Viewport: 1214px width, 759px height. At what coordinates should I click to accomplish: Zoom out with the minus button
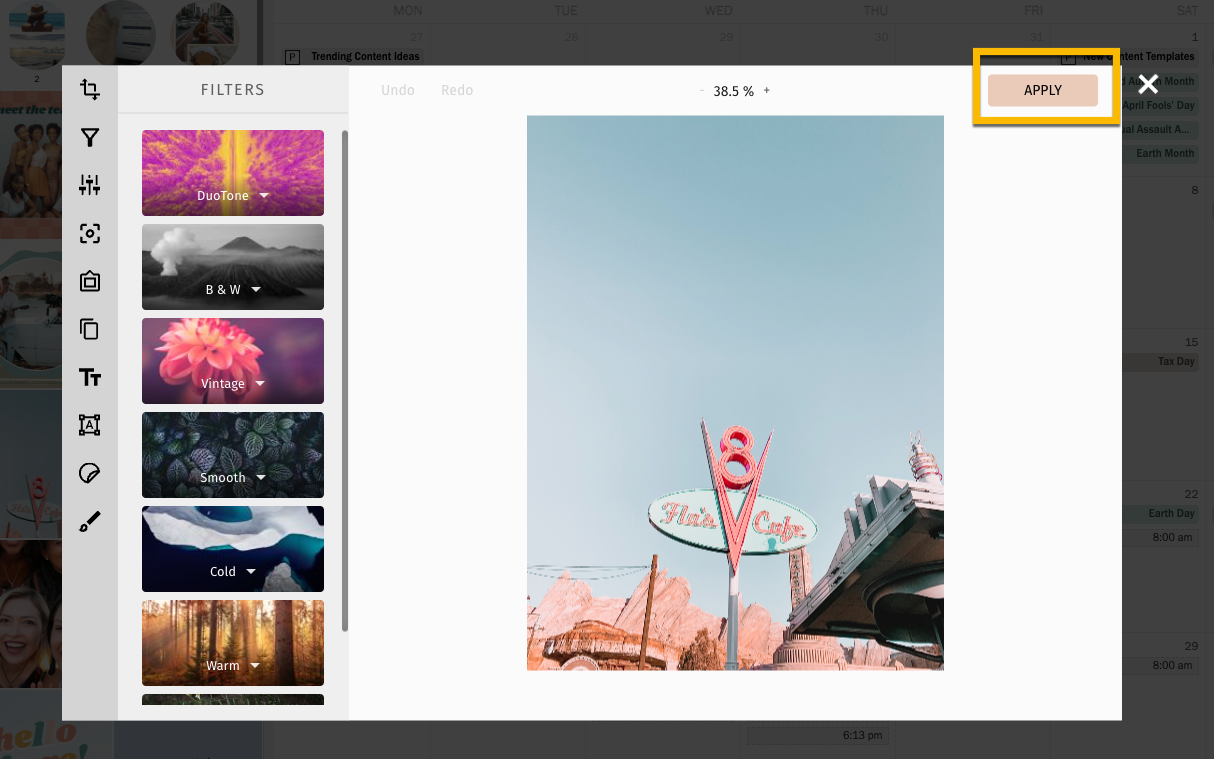pos(702,90)
